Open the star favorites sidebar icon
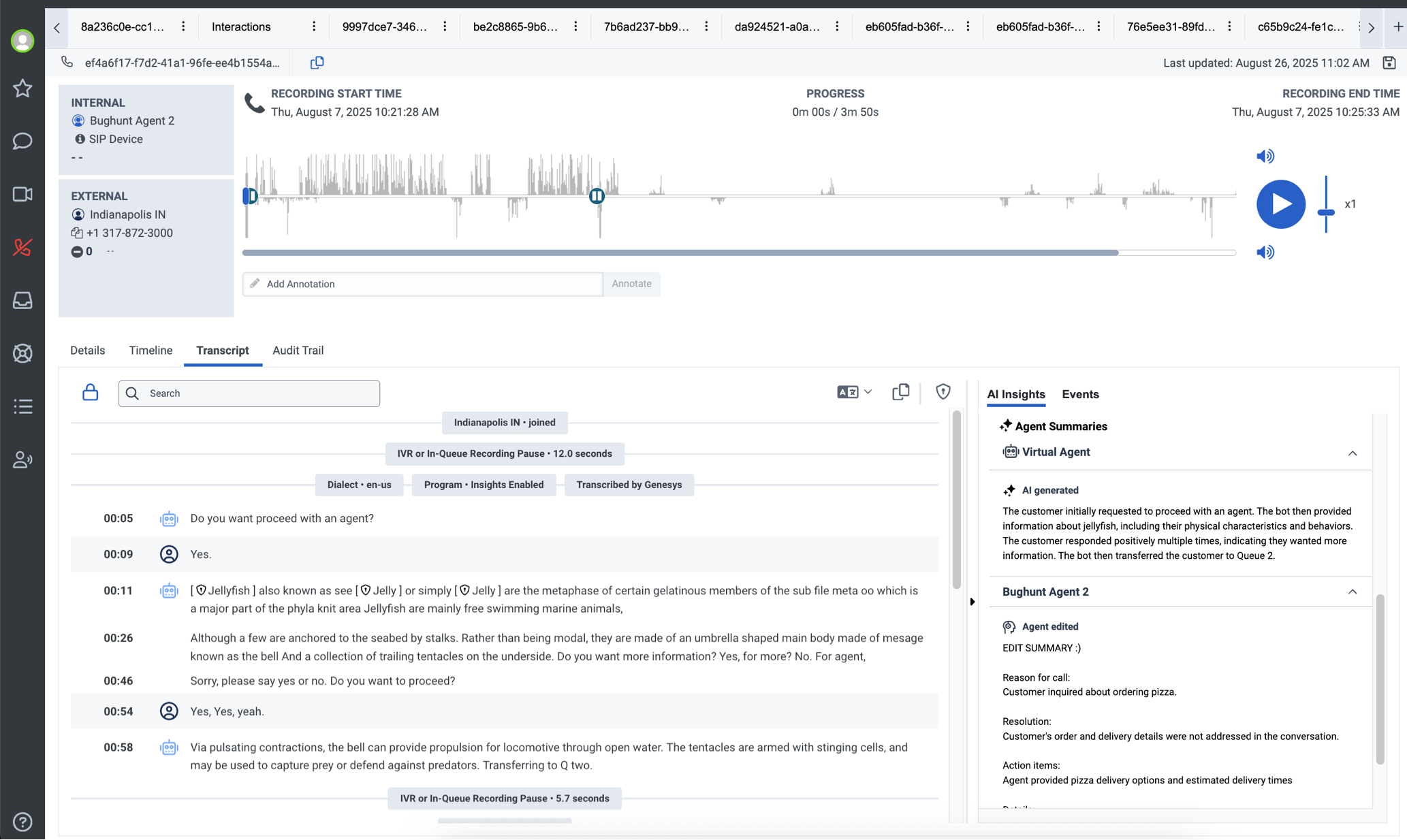 click(22, 88)
